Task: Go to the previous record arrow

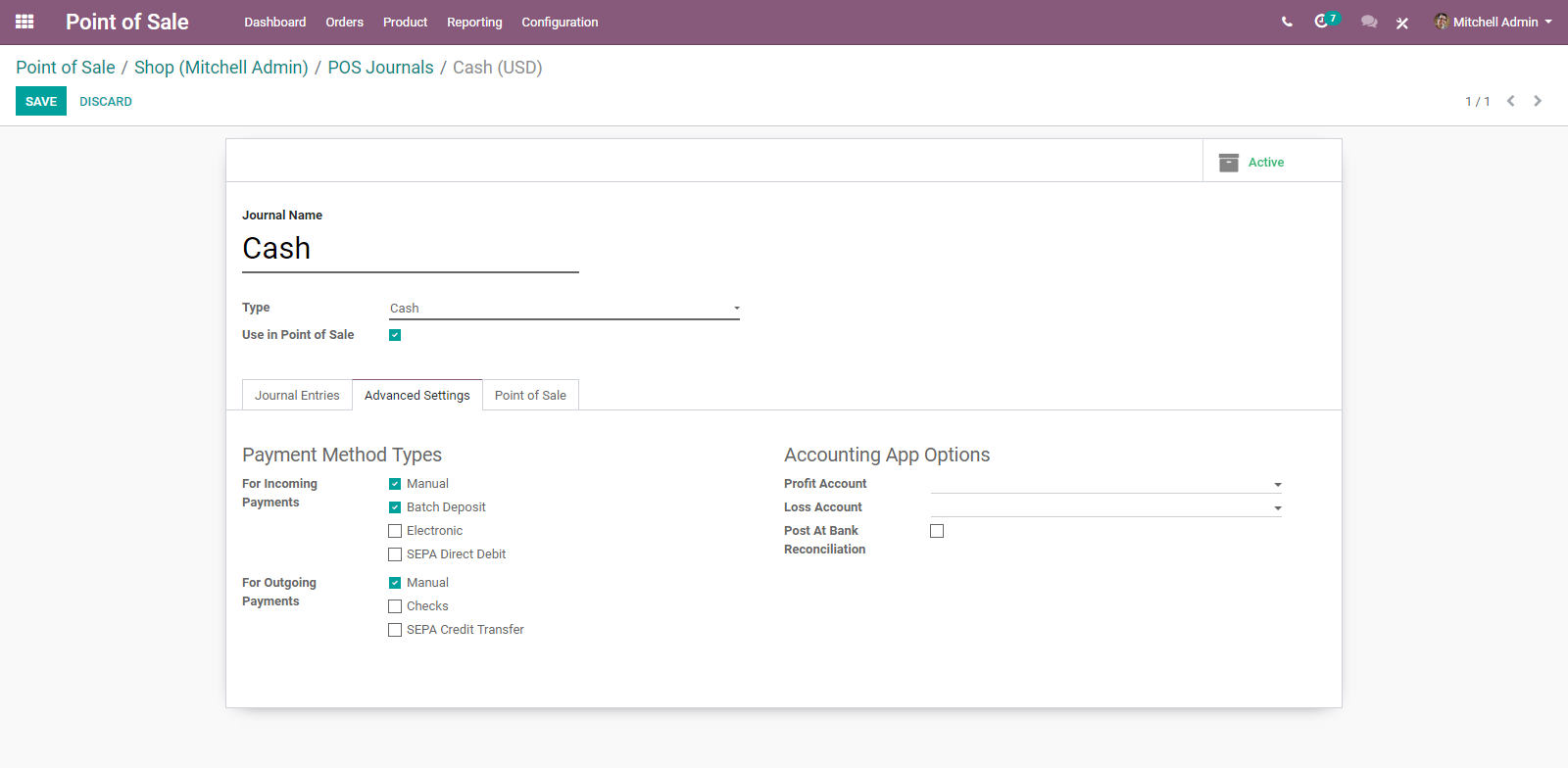Action: coord(1511,101)
